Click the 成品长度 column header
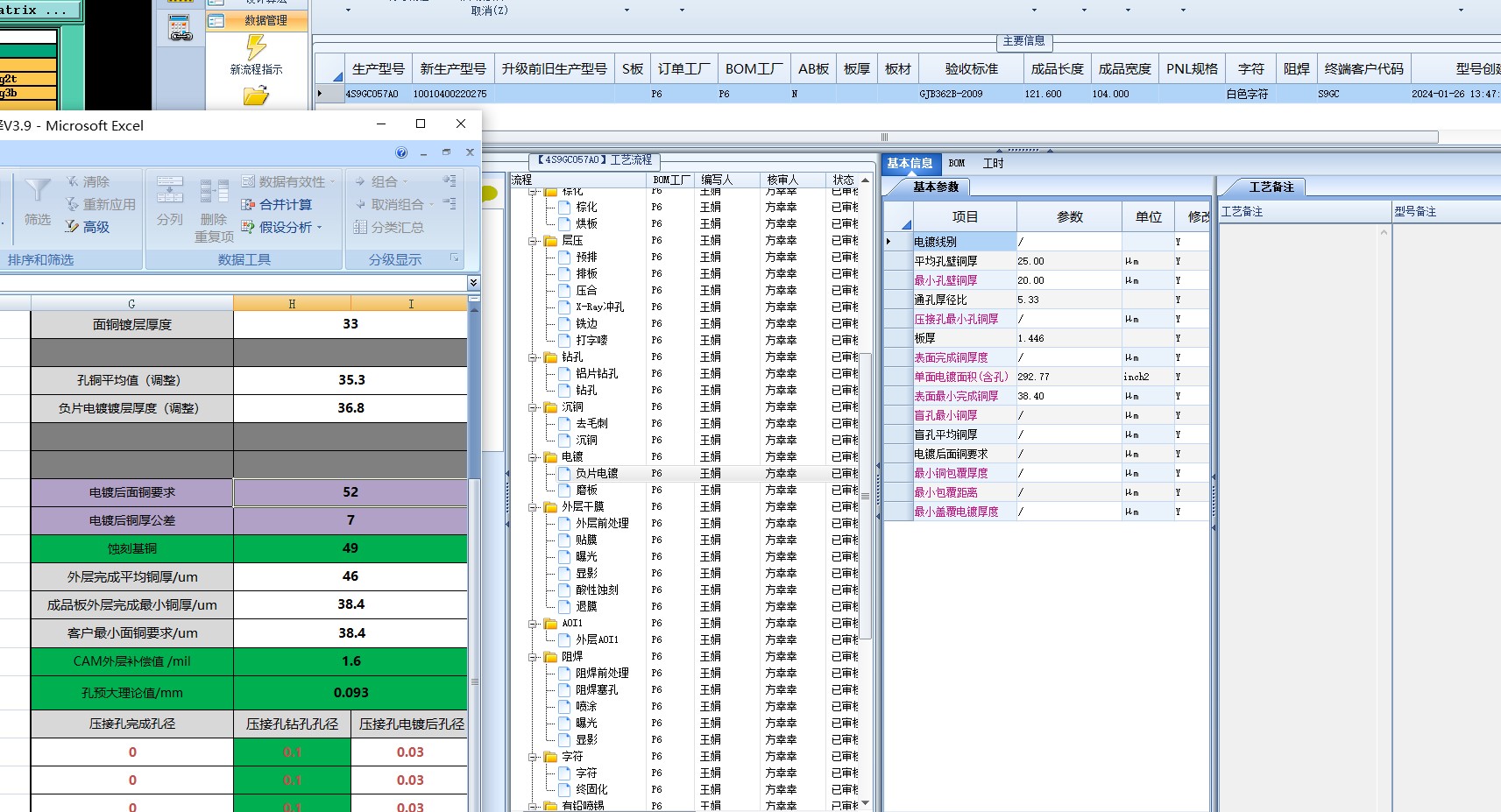This screenshot has height=812, width=1501. (x=1058, y=69)
